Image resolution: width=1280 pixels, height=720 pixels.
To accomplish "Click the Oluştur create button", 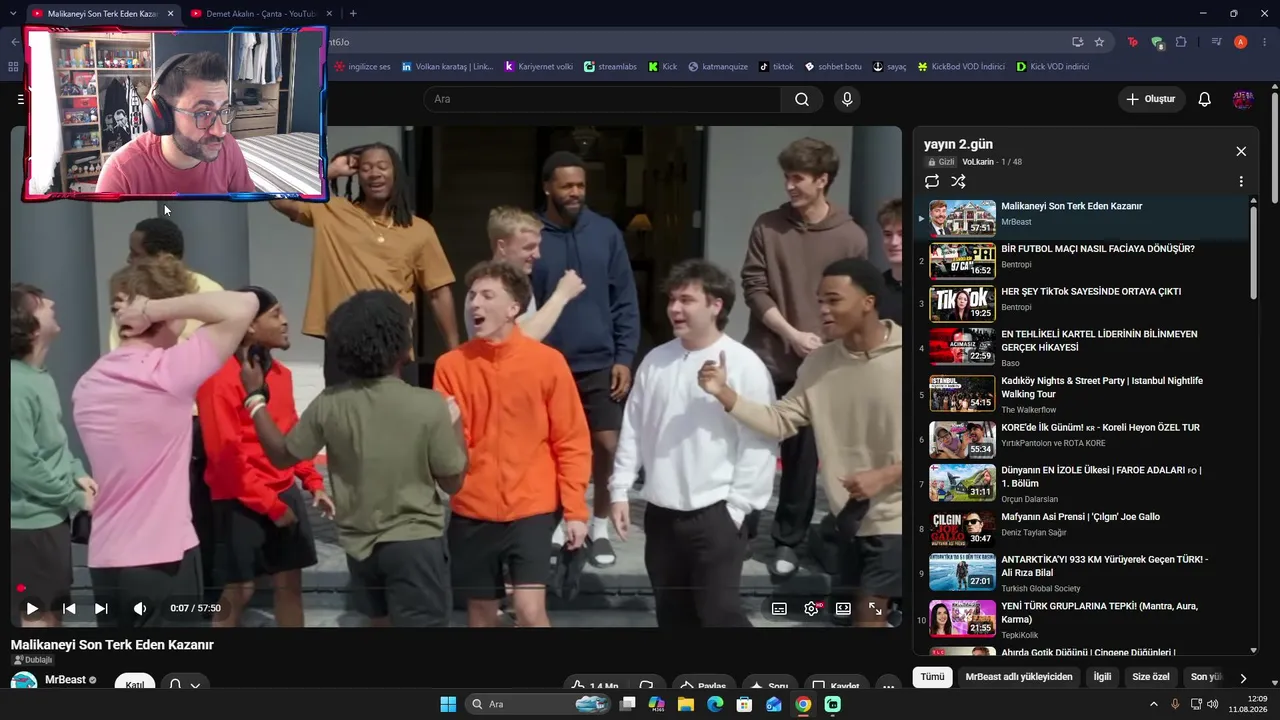I will (1151, 99).
